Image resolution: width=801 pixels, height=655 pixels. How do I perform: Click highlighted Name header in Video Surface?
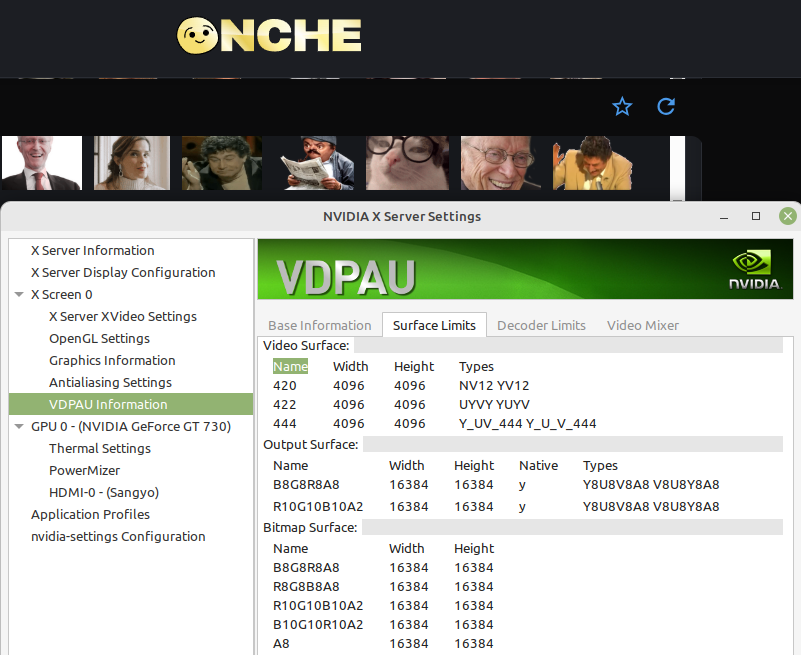point(290,366)
